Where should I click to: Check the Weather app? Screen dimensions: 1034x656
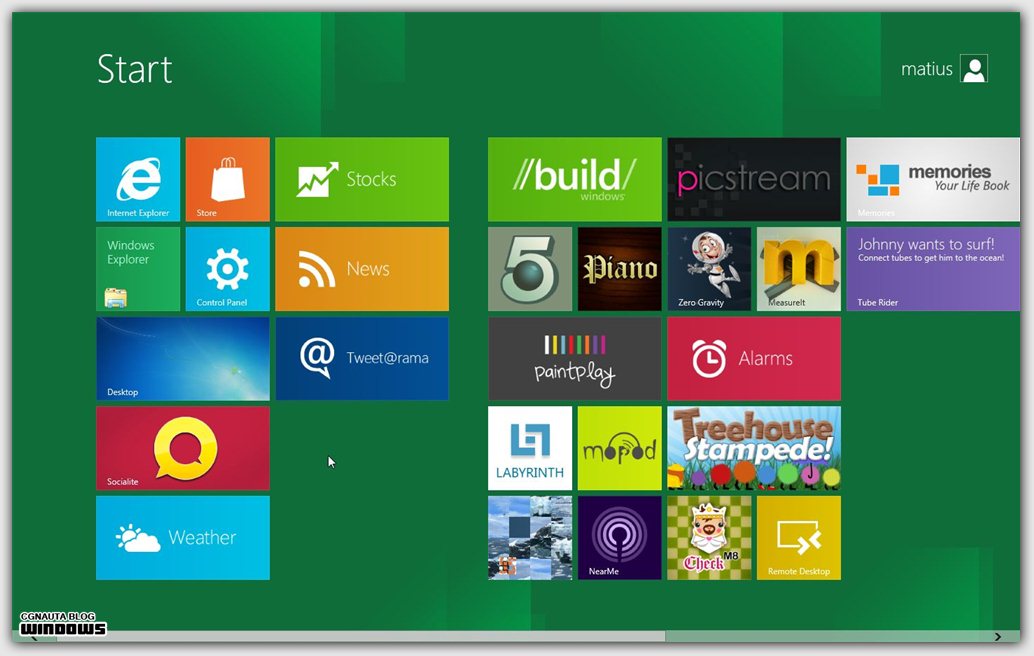182,537
